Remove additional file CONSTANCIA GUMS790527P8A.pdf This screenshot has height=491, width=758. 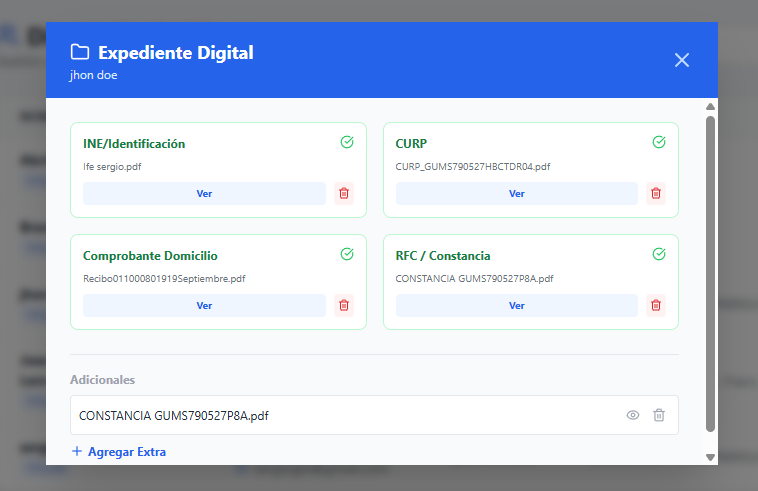coord(659,415)
